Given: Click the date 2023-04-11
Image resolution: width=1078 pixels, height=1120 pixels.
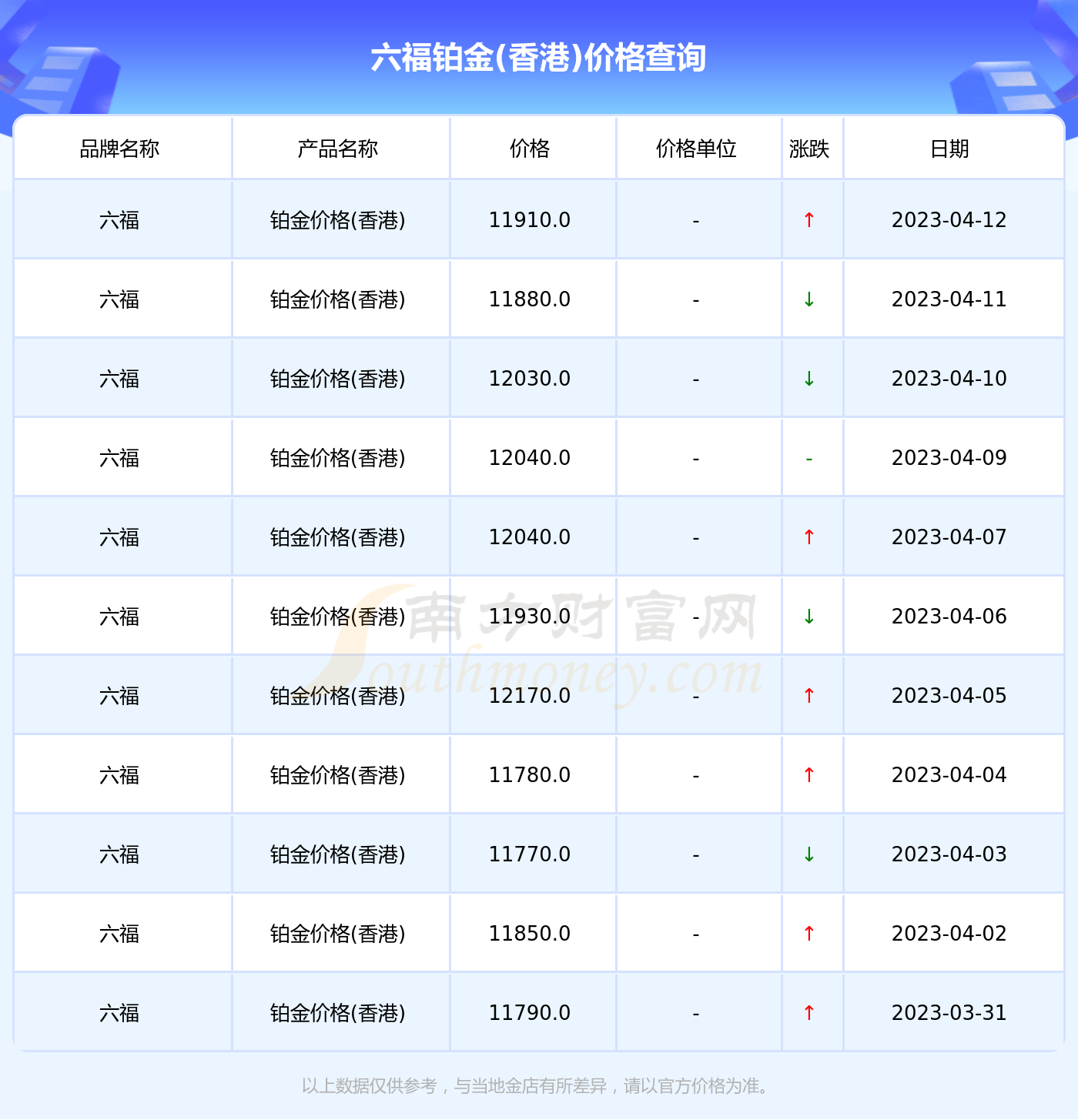Looking at the screenshot, I should (949, 299).
